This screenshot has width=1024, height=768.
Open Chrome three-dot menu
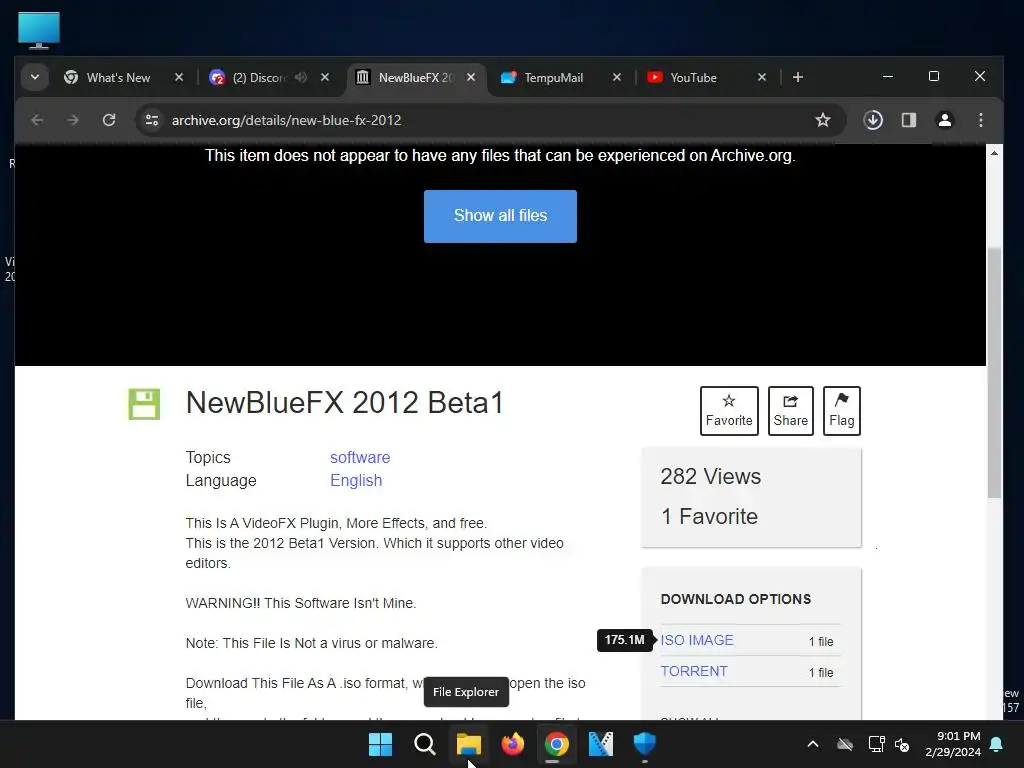tap(980, 120)
